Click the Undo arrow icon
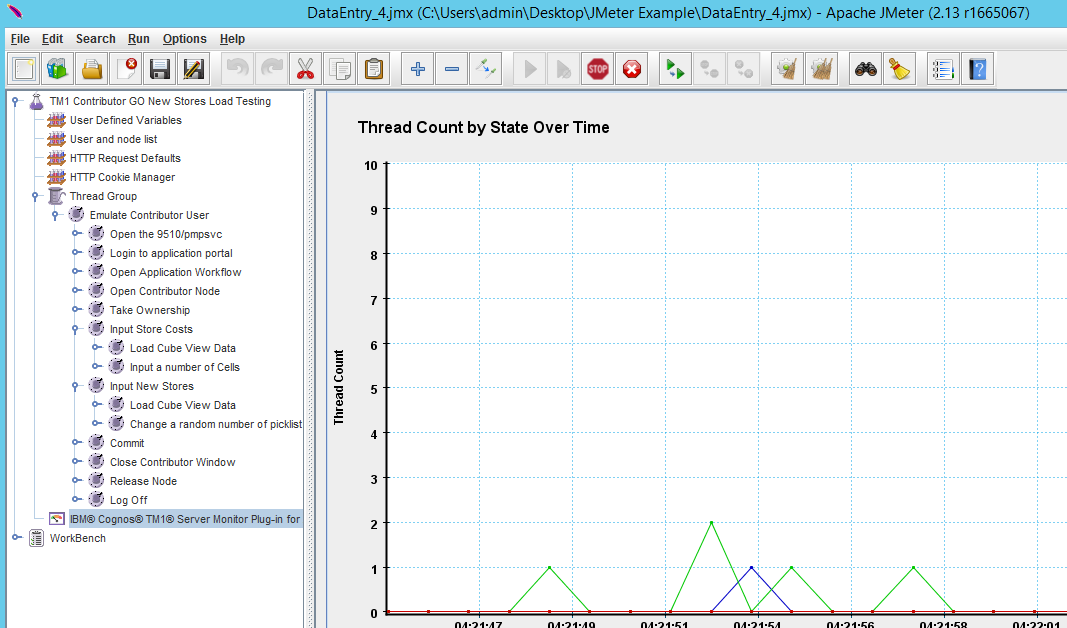 click(237, 69)
